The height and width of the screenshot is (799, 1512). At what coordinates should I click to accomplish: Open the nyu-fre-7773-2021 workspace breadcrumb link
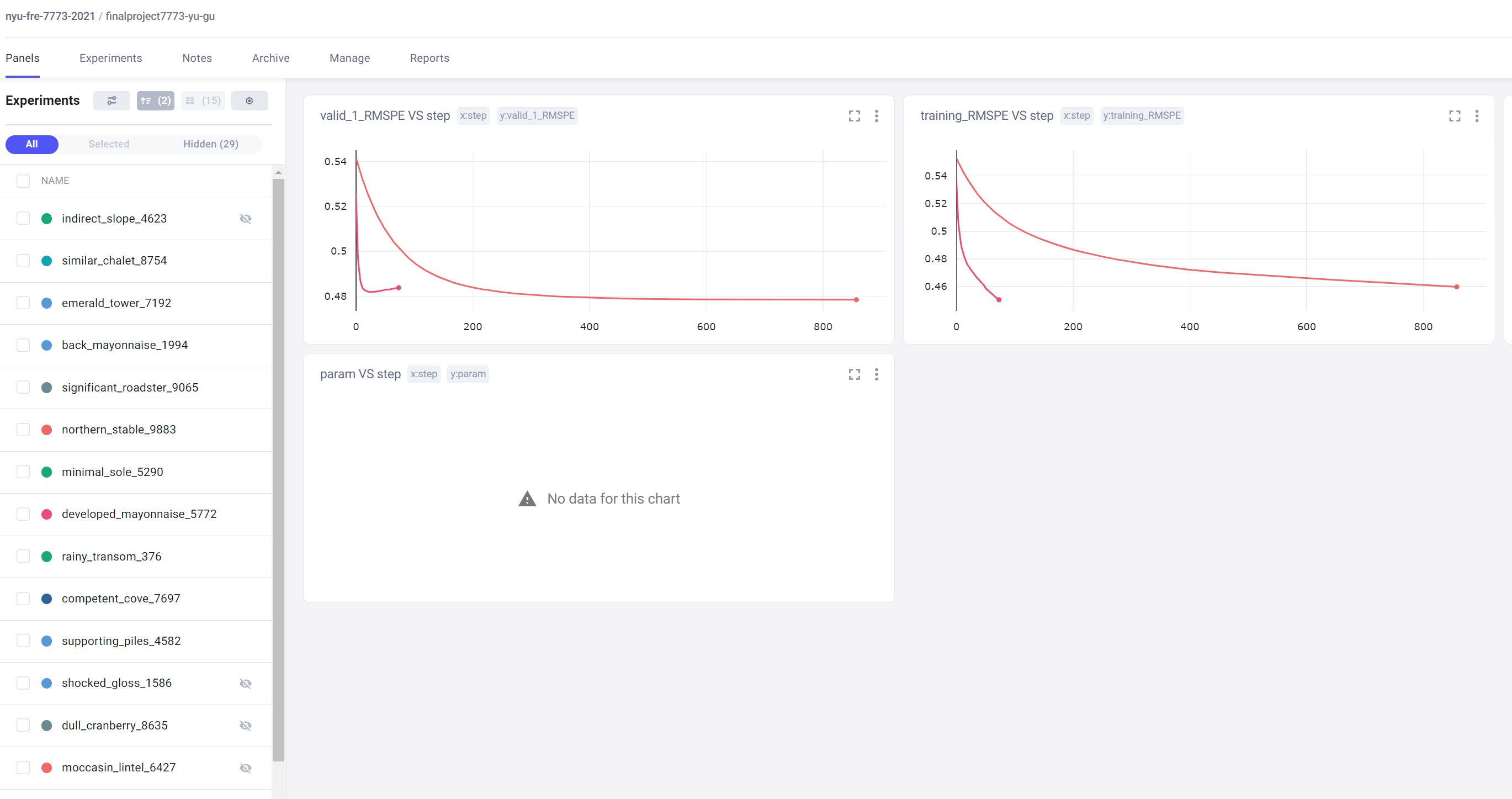(50, 17)
